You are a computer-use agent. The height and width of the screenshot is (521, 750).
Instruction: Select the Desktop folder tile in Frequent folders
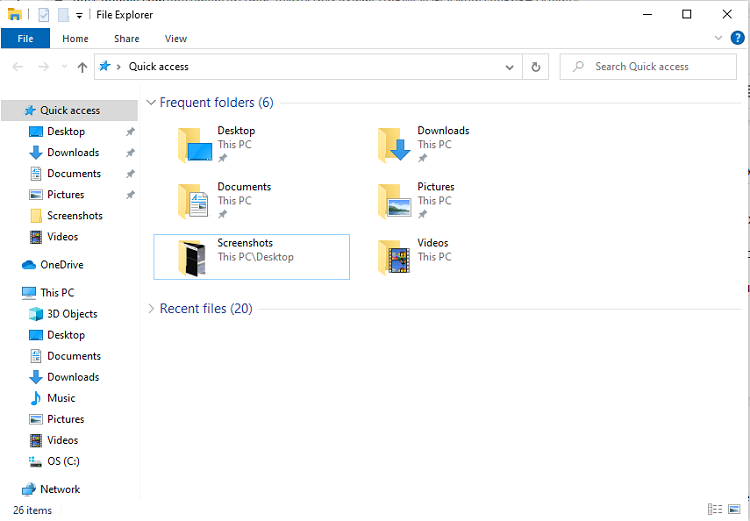pyautogui.click(x=252, y=144)
